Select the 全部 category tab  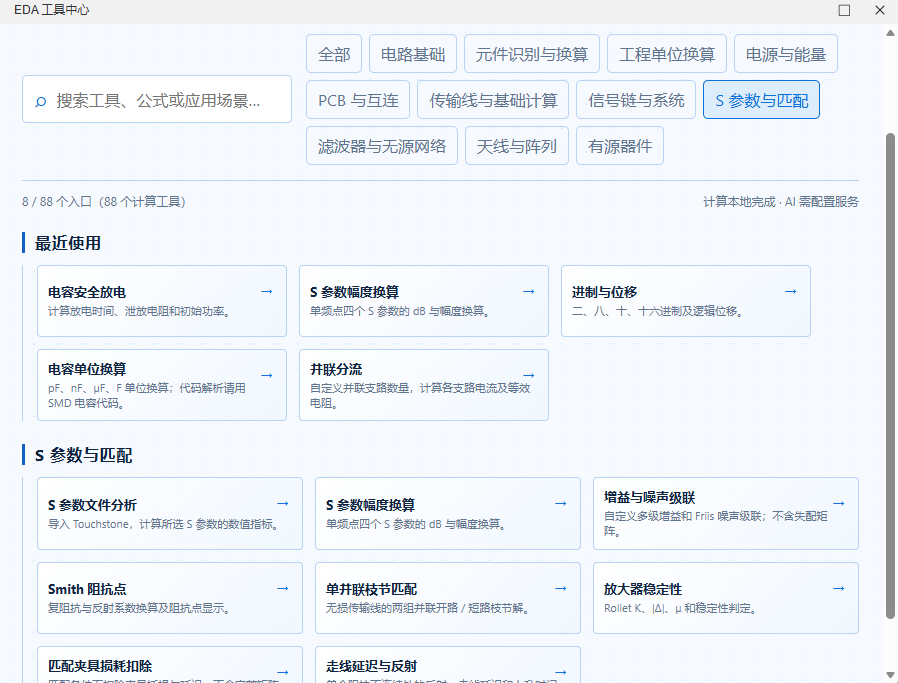[x=334, y=54]
